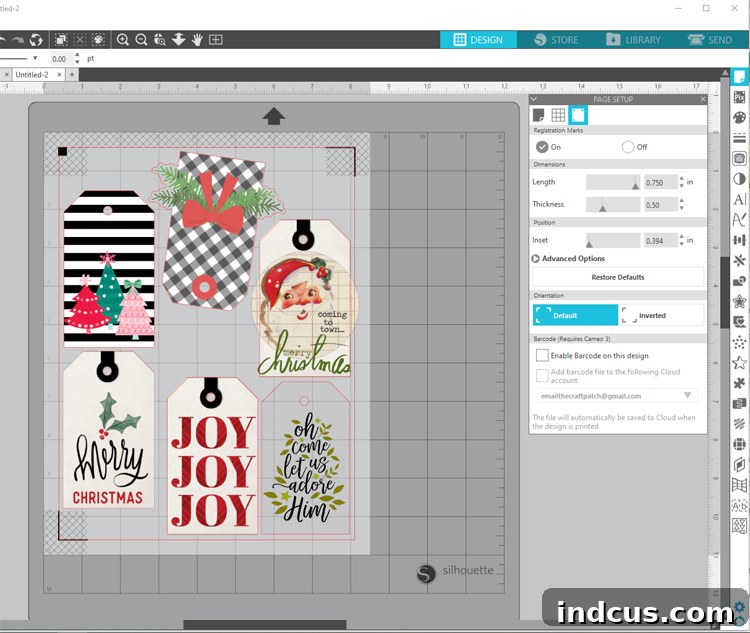
Task: Click the Length value field
Action: point(661,182)
